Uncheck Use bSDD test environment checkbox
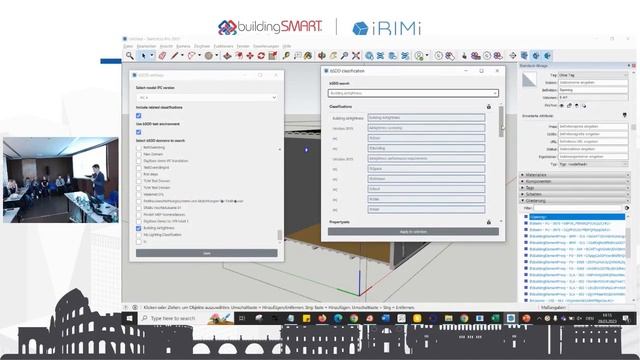The image size is (640, 360). (x=139, y=132)
